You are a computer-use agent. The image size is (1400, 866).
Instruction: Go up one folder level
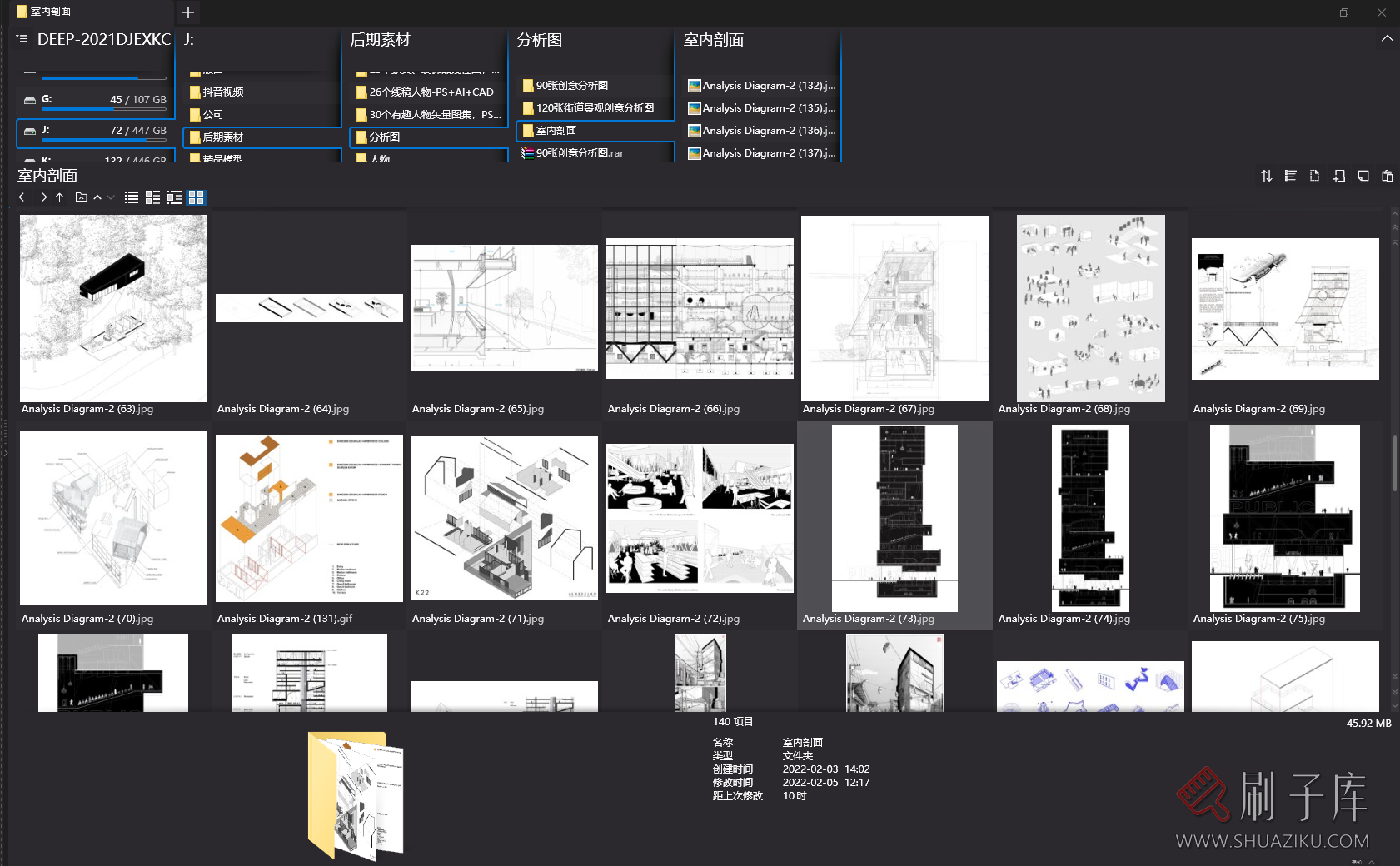point(59,197)
